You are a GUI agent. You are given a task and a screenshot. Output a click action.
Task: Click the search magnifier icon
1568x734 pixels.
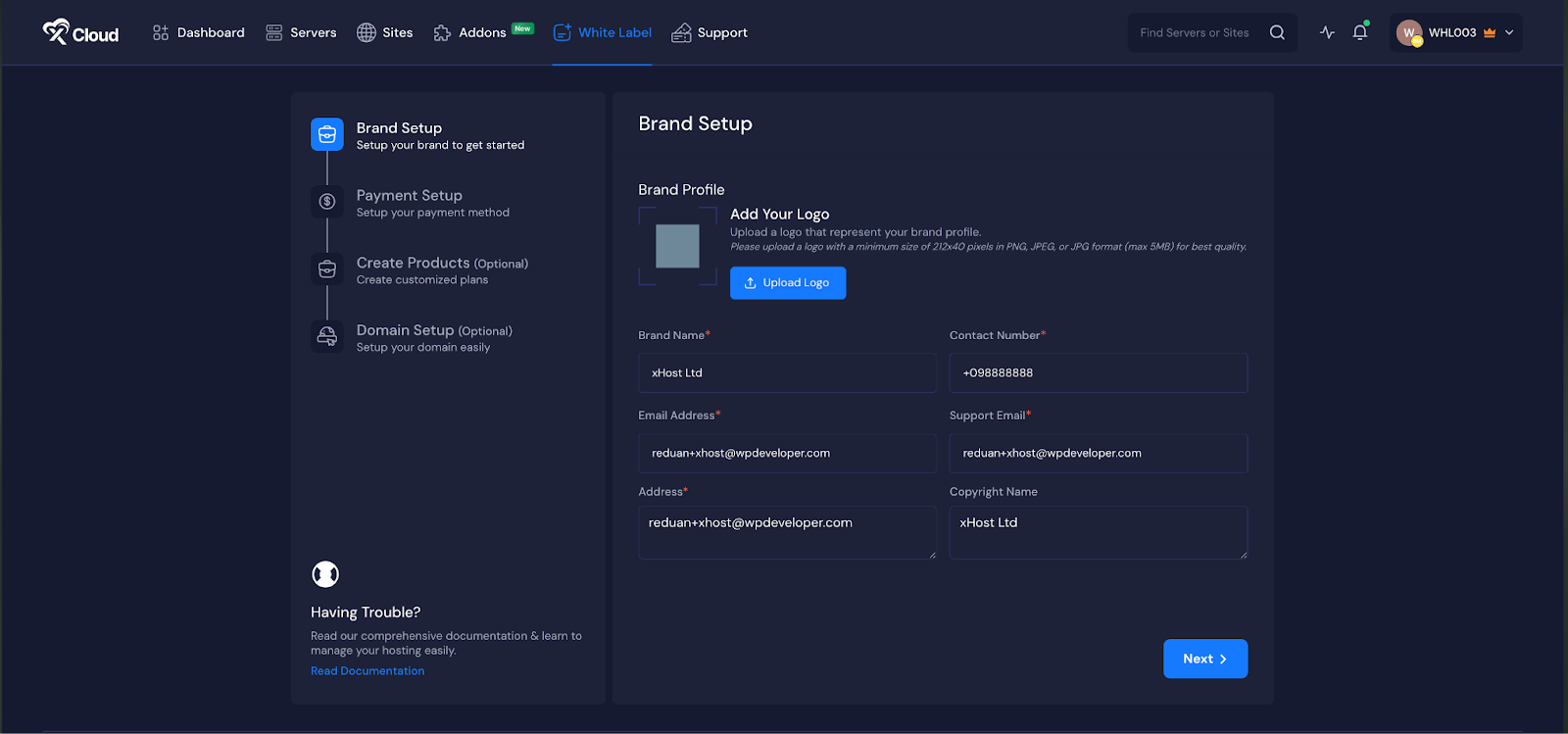pos(1277,32)
